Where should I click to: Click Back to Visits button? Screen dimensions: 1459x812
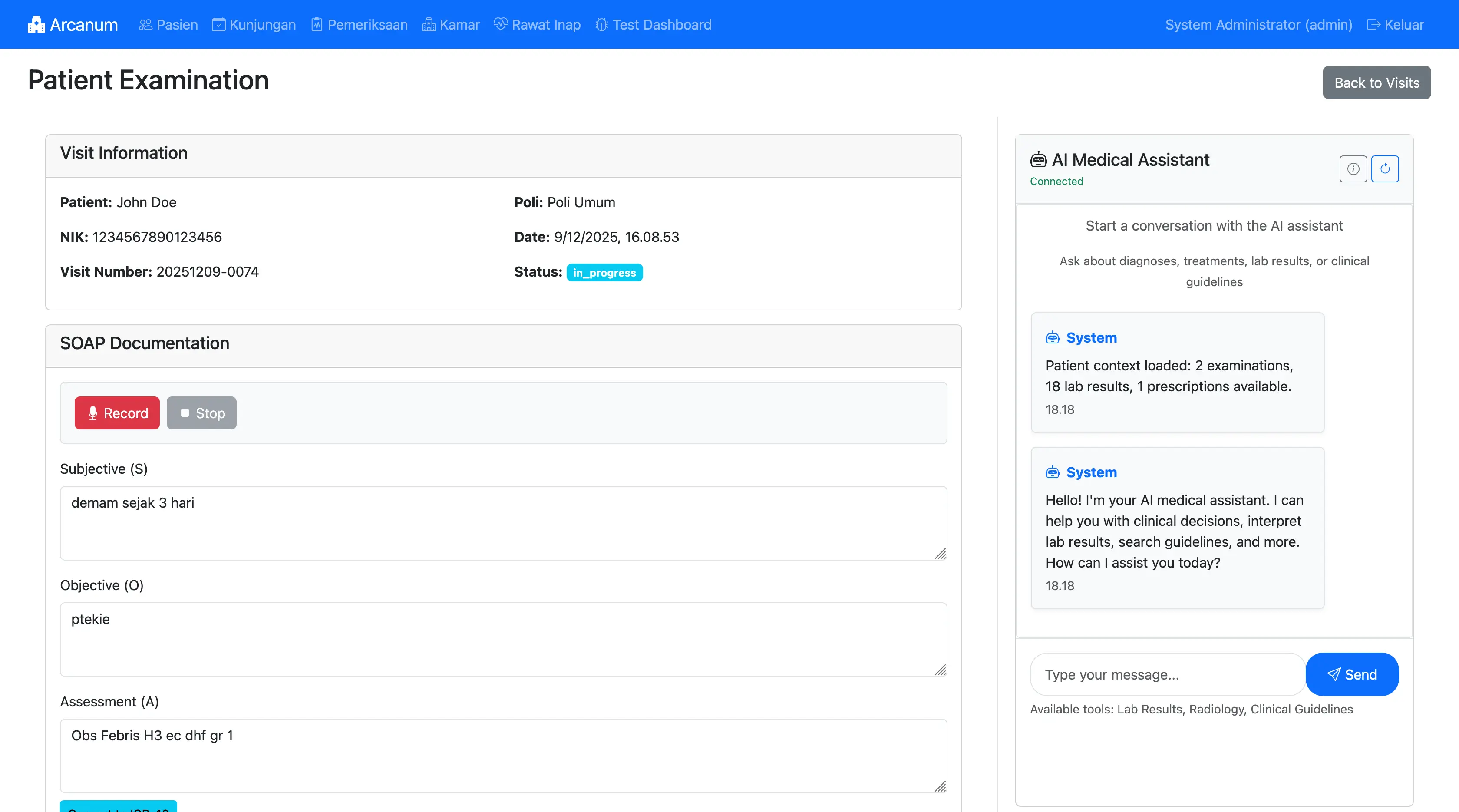tap(1376, 83)
